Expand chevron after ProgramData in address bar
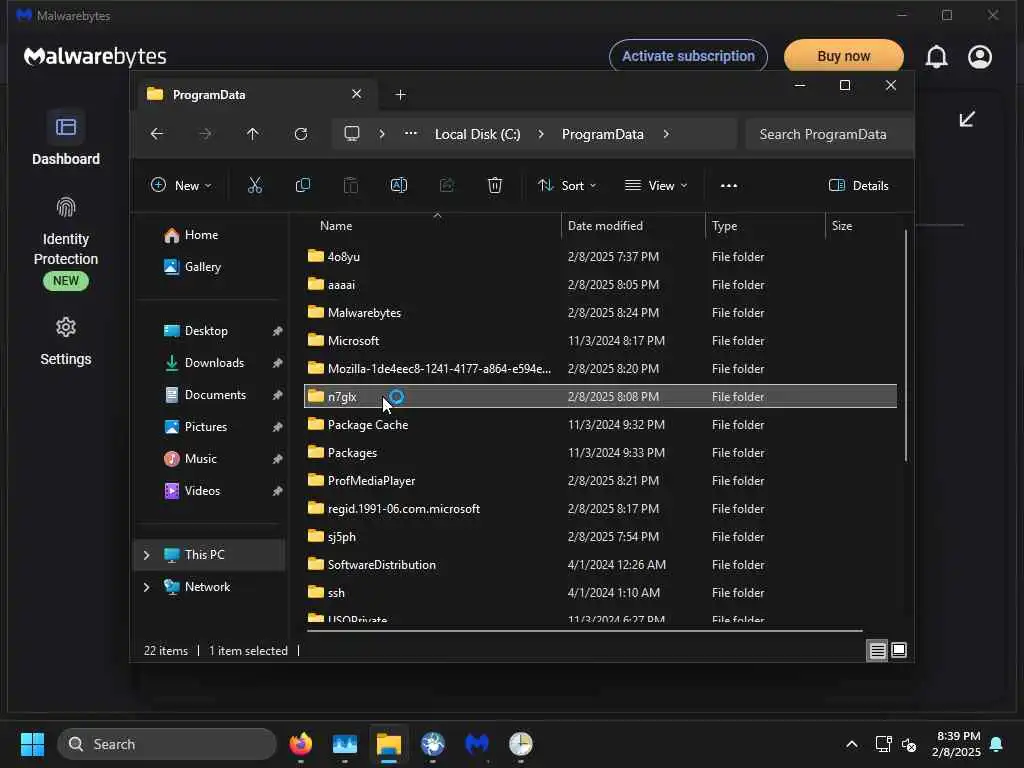1024x768 pixels. tap(666, 134)
